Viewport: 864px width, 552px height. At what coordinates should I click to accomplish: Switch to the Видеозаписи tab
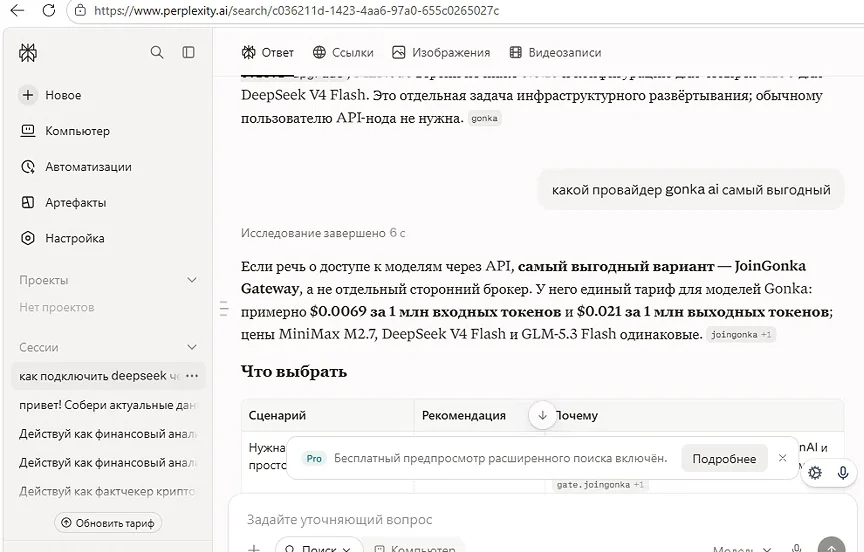555,52
